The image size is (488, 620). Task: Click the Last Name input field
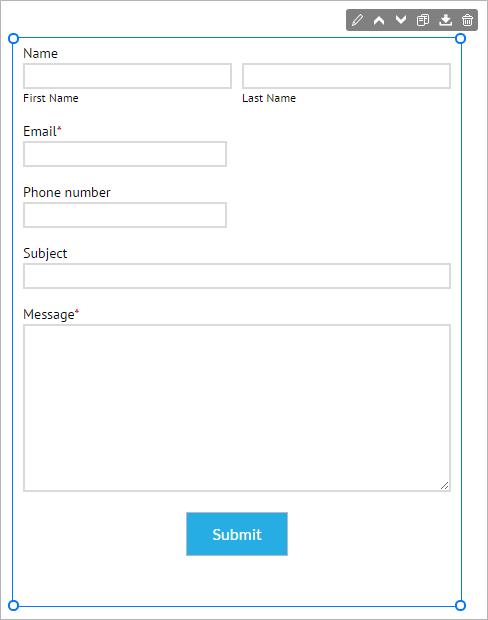346,76
